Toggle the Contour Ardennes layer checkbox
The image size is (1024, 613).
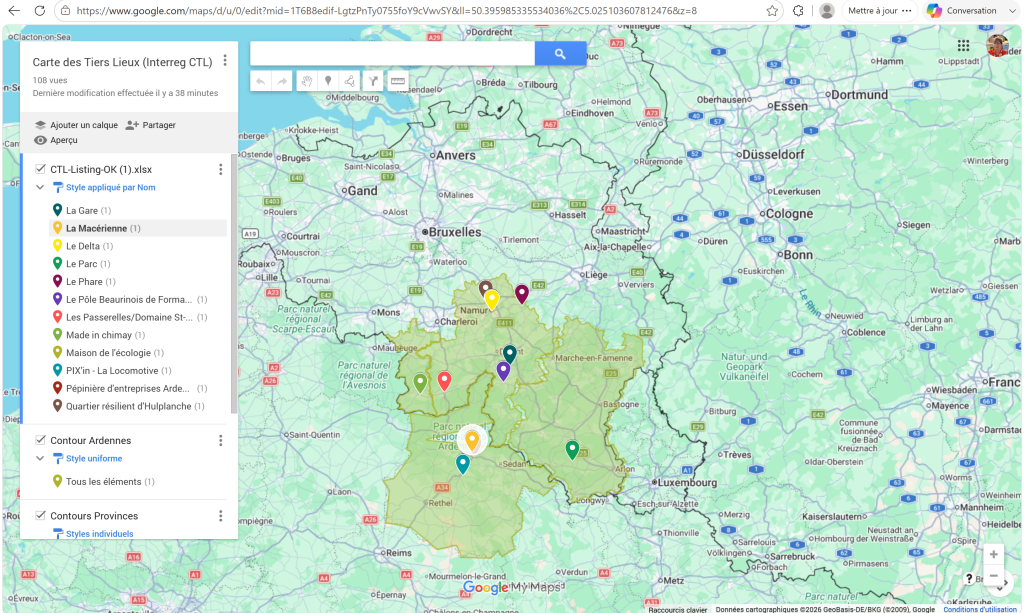[x=40, y=440]
